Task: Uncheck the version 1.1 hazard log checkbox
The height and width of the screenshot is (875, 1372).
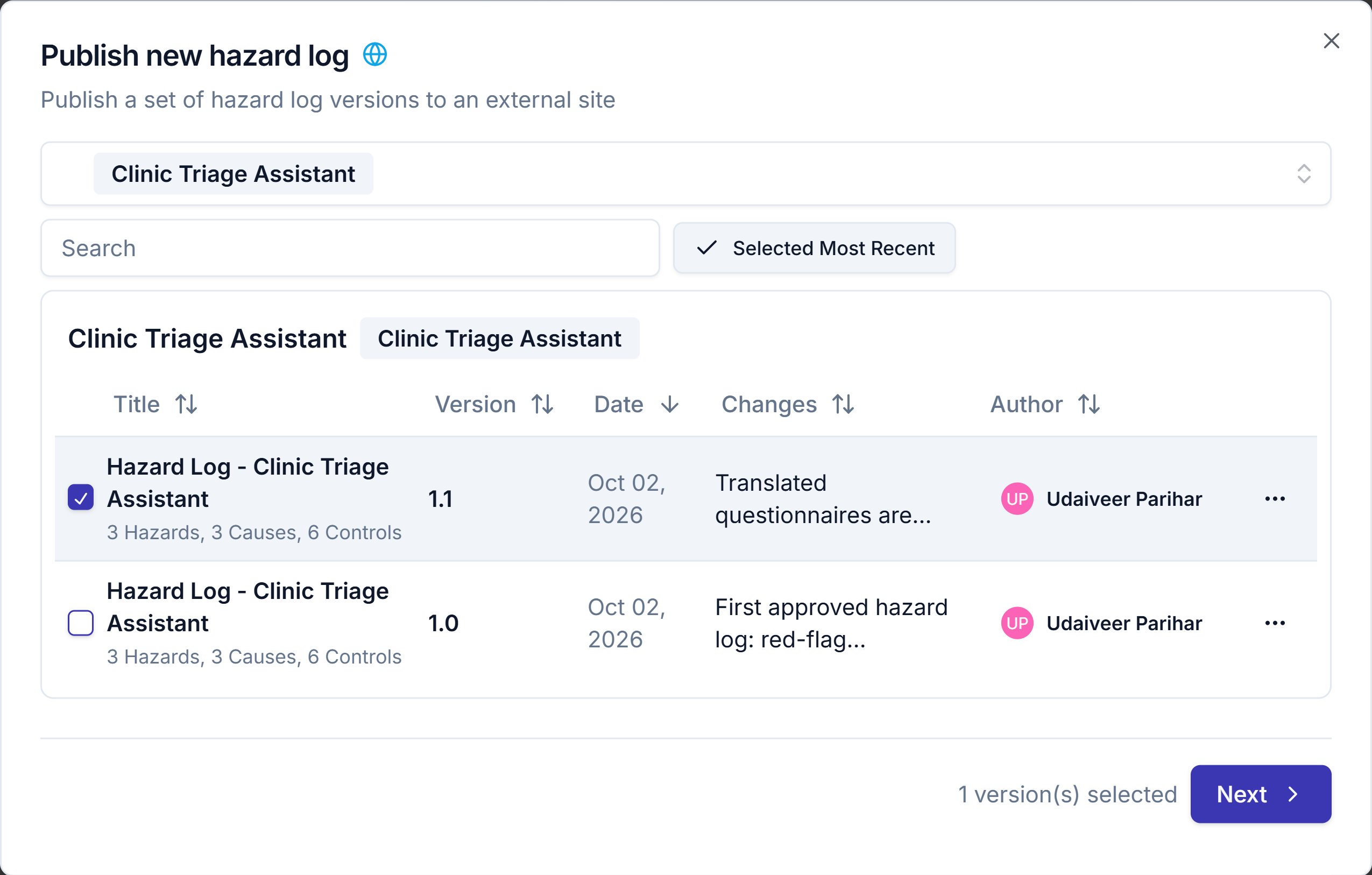Action: coord(81,498)
